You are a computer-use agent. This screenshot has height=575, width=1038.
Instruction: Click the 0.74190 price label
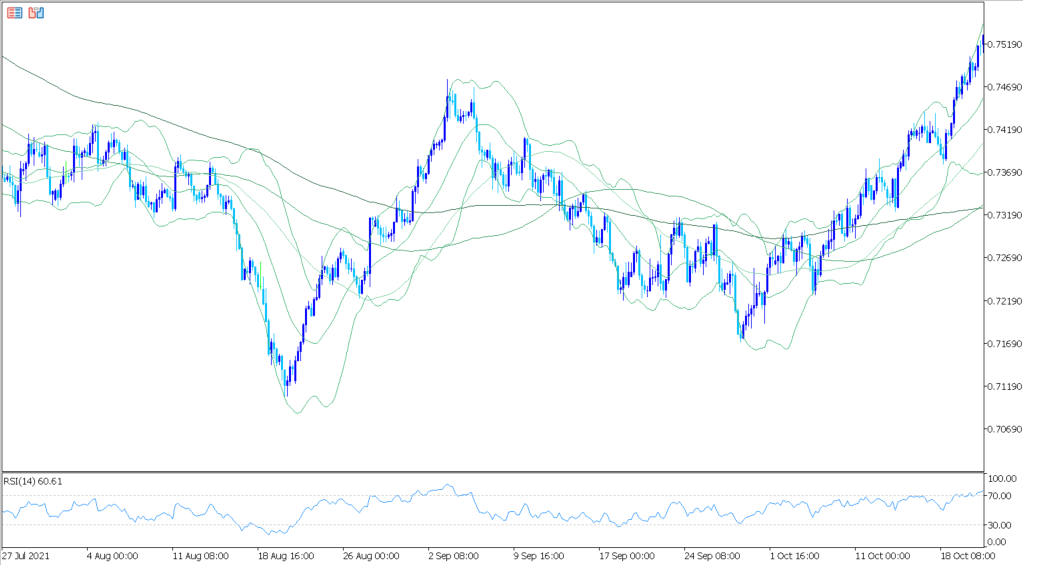(1004, 130)
